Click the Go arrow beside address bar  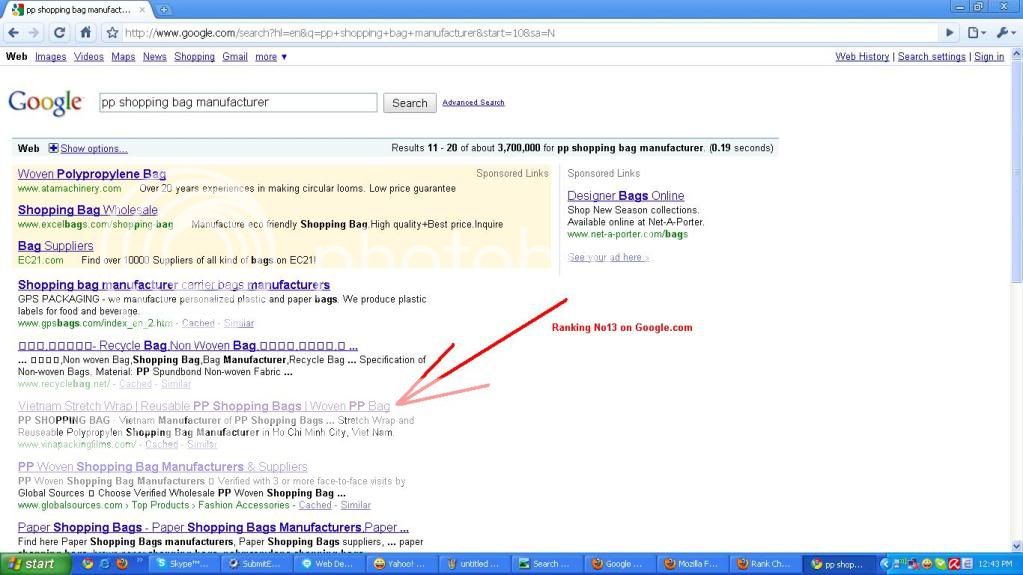pyautogui.click(x=950, y=32)
